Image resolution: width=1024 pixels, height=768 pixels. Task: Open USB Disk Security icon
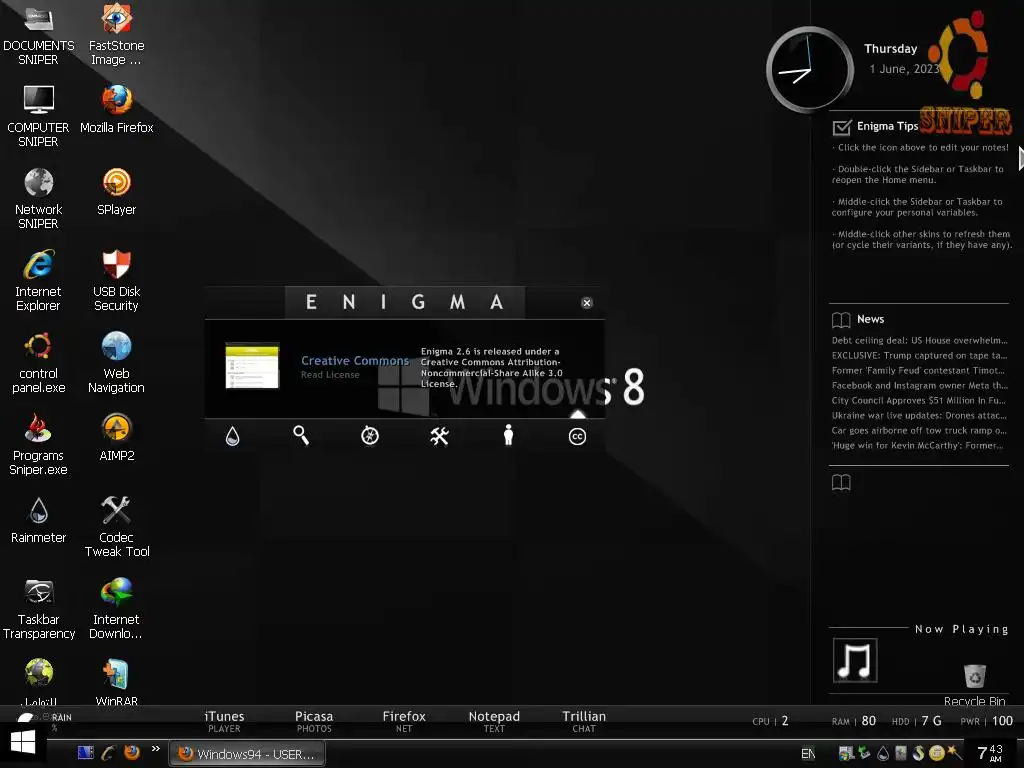(x=116, y=280)
